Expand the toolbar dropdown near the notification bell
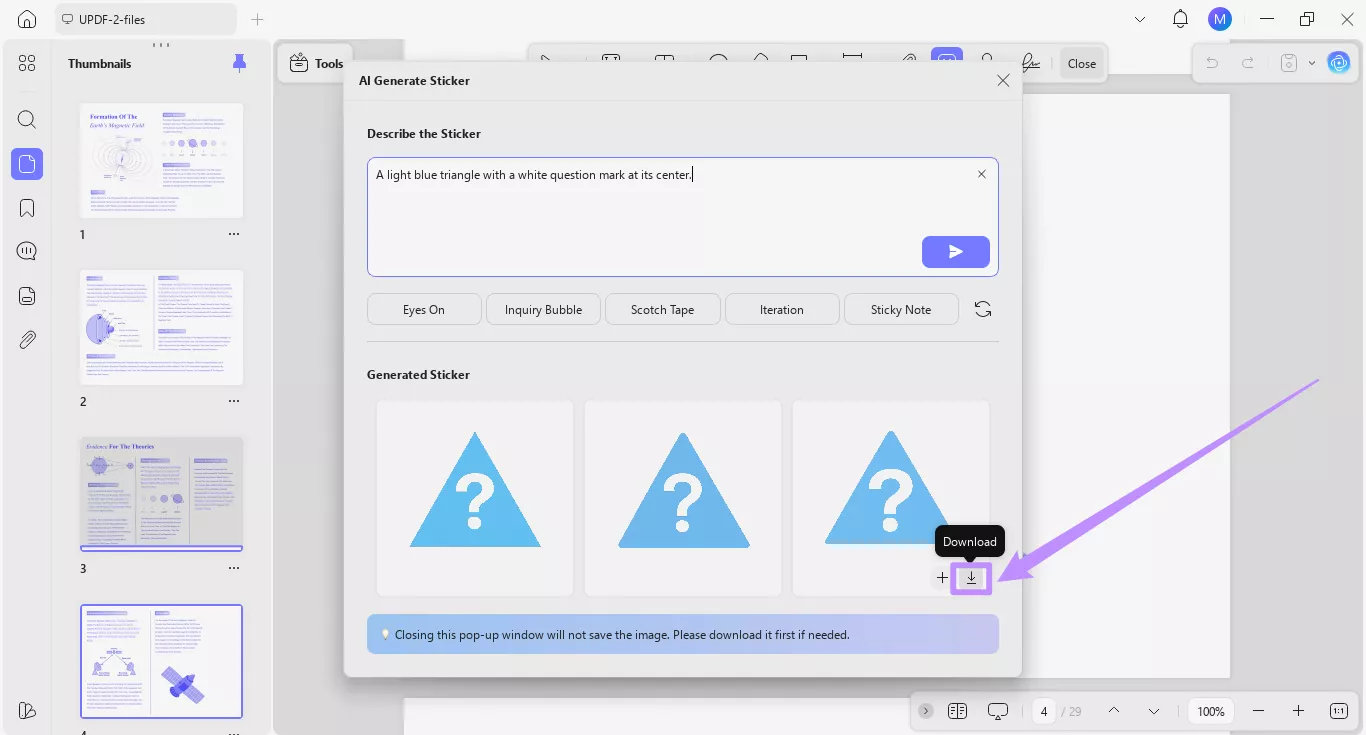Image resolution: width=1366 pixels, height=735 pixels. pyautogui.click(x=1140, y=18)
